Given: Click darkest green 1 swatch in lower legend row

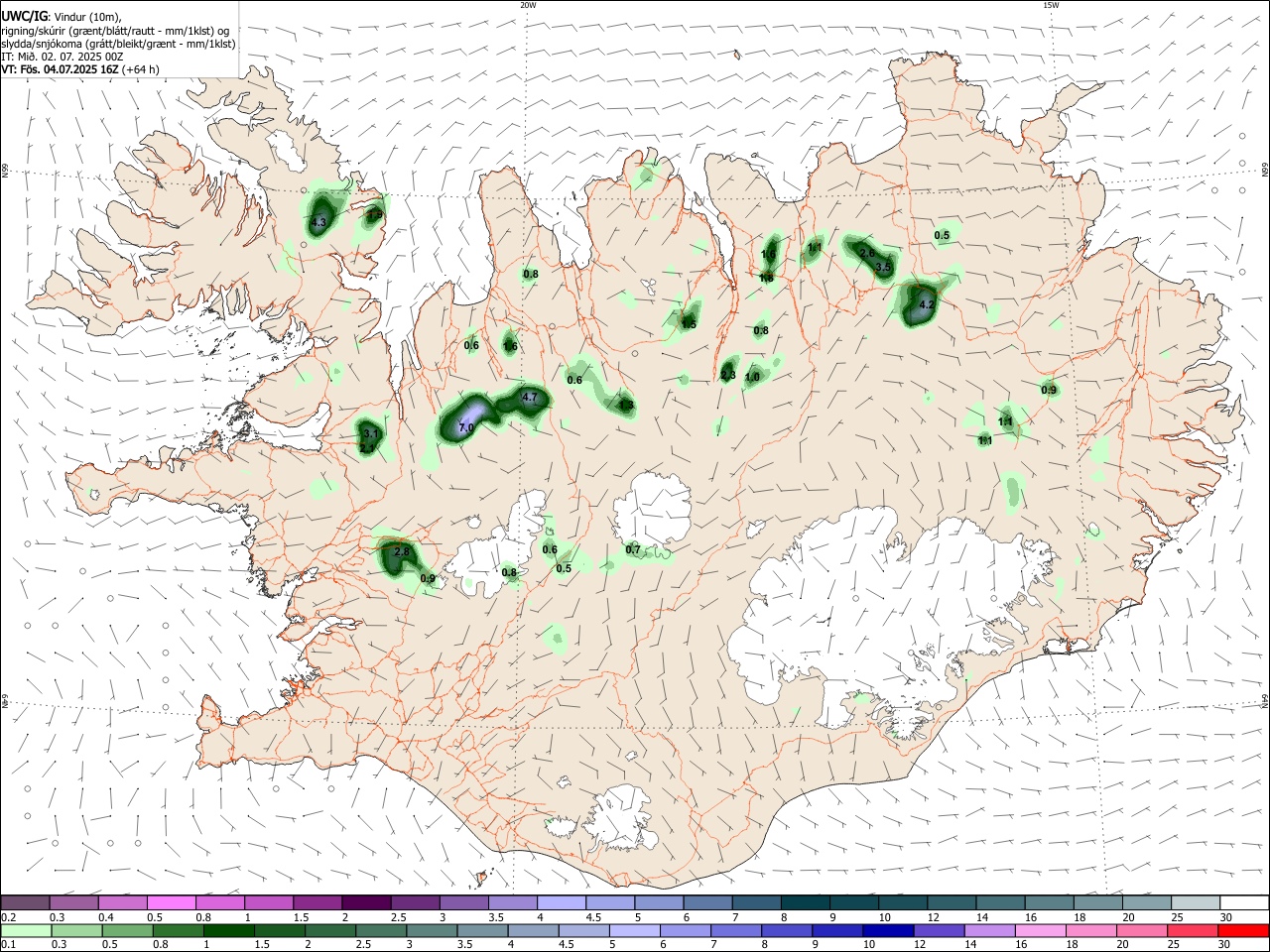Looking at the screenshot, I should pyautogui.click(x=228, y=931).
